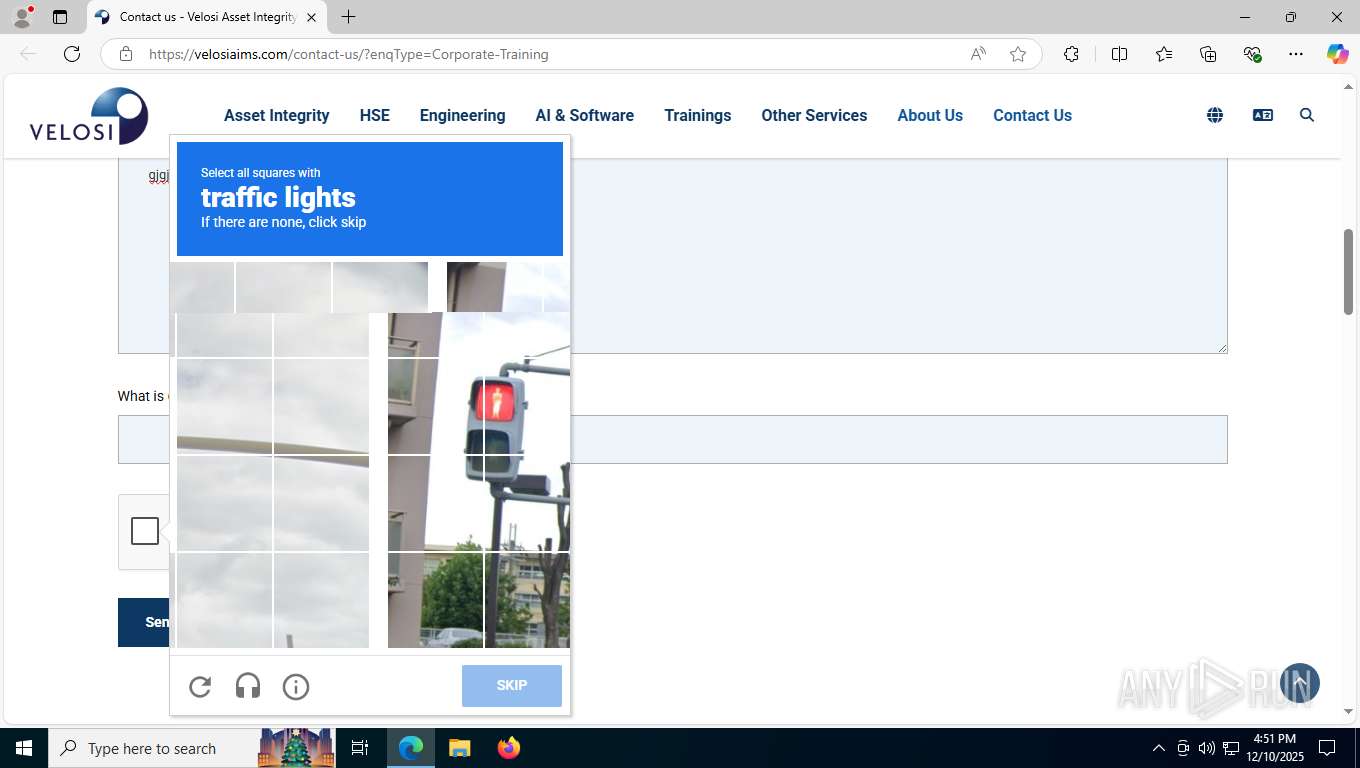Launch Firefox from the taskbar

pos(509,748)
